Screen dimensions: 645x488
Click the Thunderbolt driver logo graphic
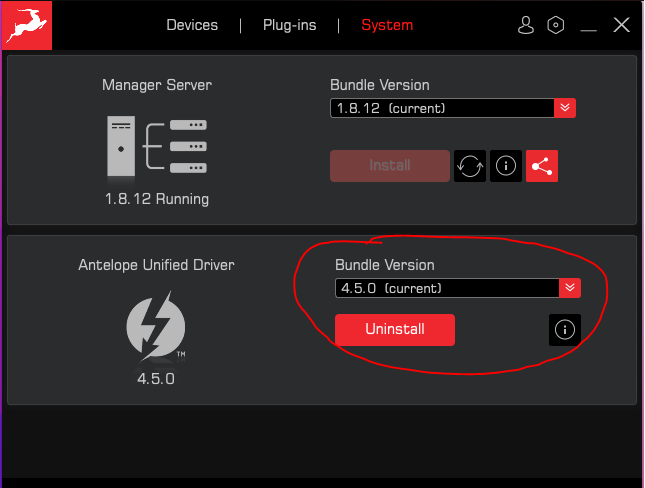(x=156, y=326)
